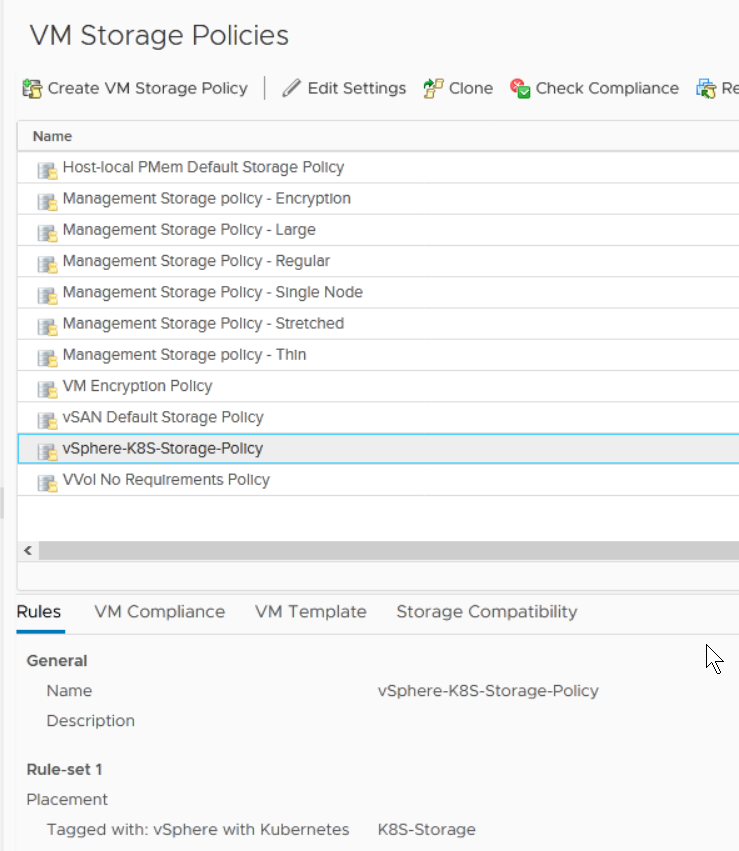Click the Rule-set 1 heading
This screenshot has height=851, width=739.
point(64,770)
